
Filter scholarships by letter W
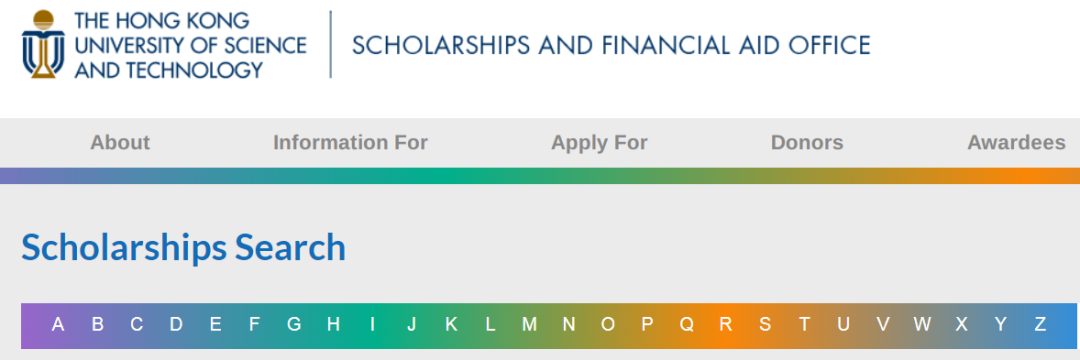[922, 324]
